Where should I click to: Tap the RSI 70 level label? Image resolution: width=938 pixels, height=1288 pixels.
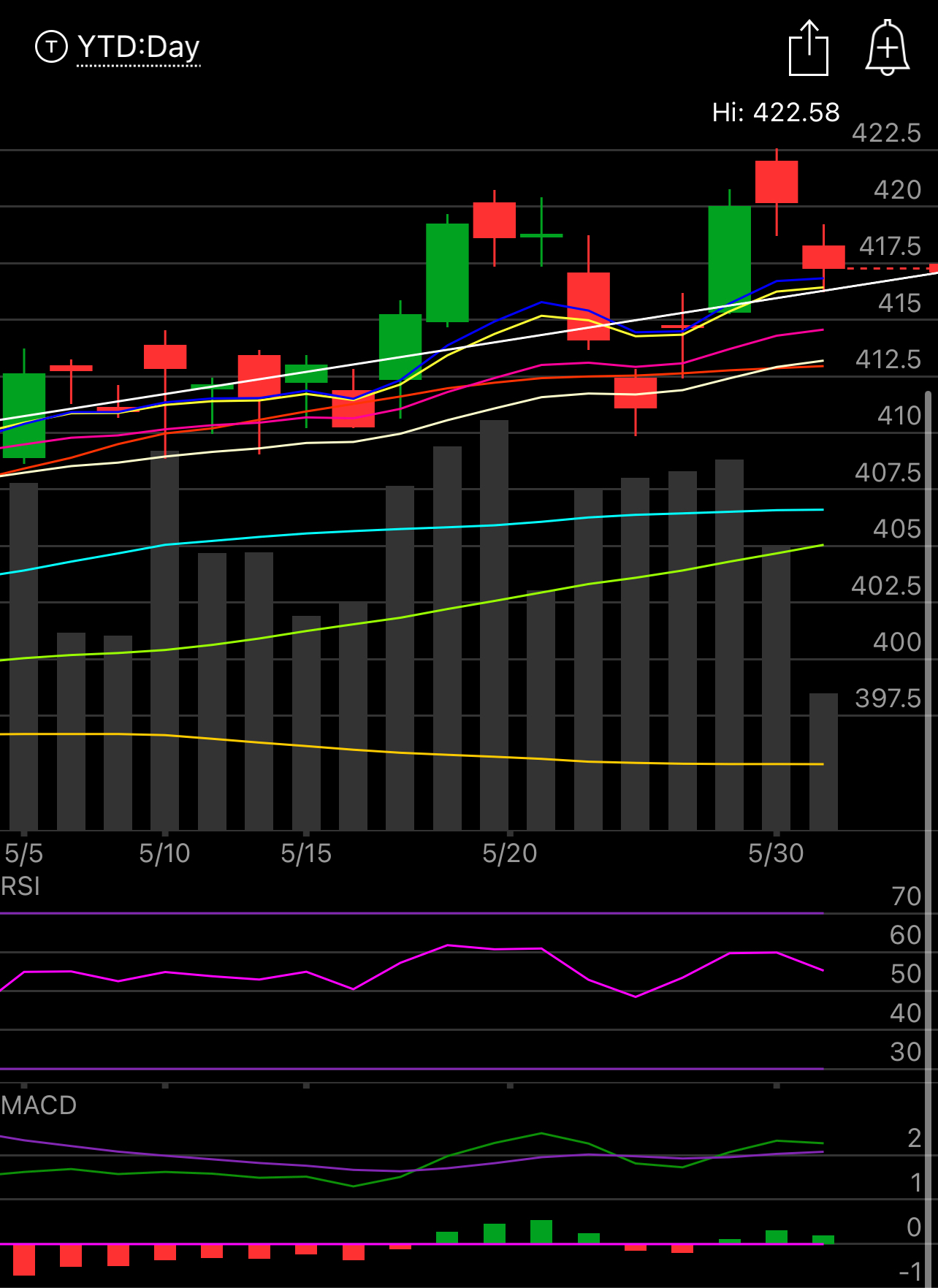(906, 896)
